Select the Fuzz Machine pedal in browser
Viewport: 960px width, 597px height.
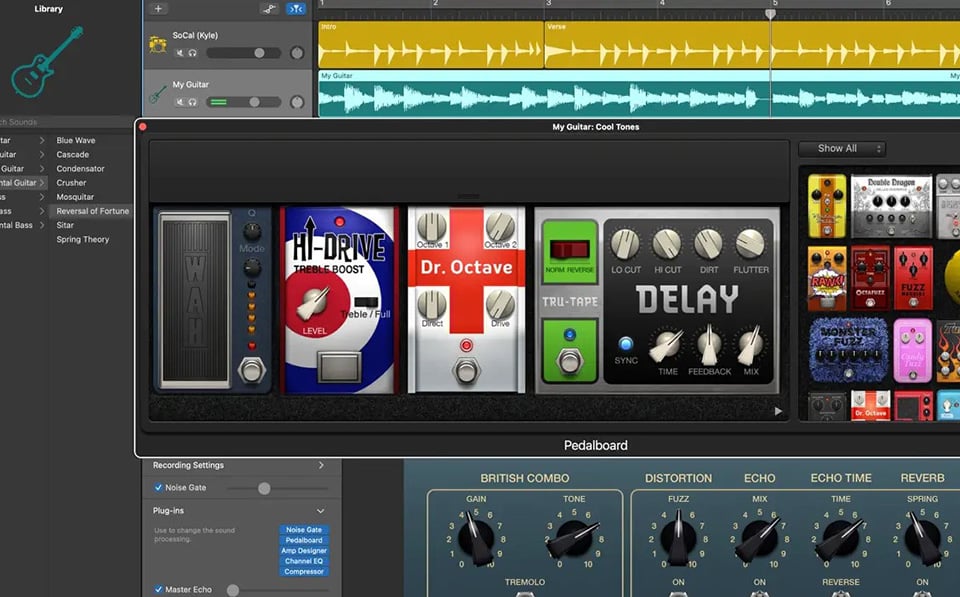(x=913, y=278)
